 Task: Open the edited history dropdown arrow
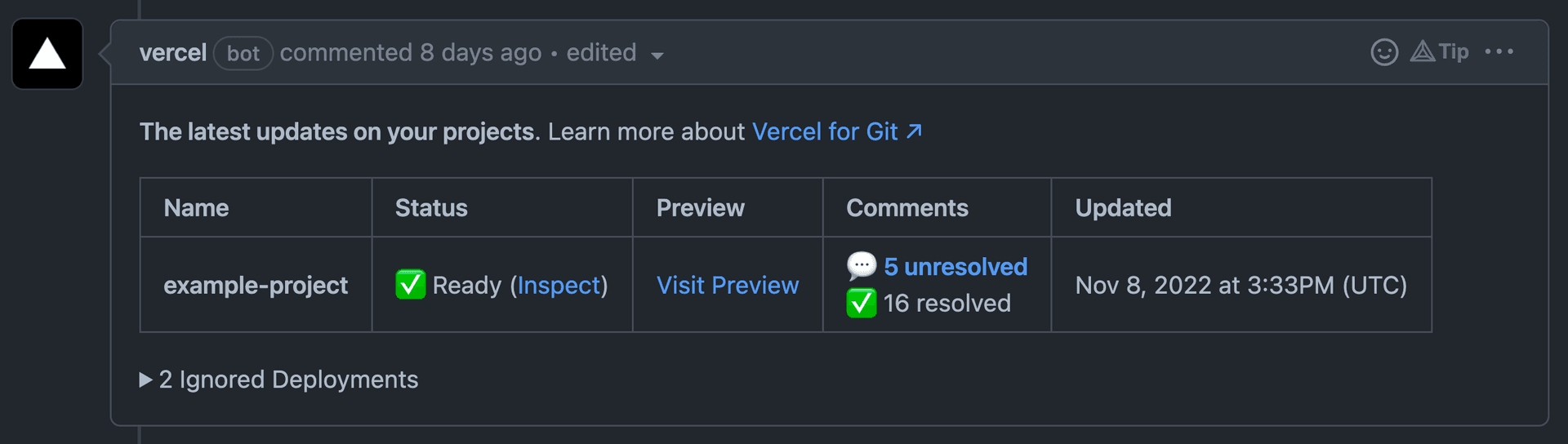657,55
